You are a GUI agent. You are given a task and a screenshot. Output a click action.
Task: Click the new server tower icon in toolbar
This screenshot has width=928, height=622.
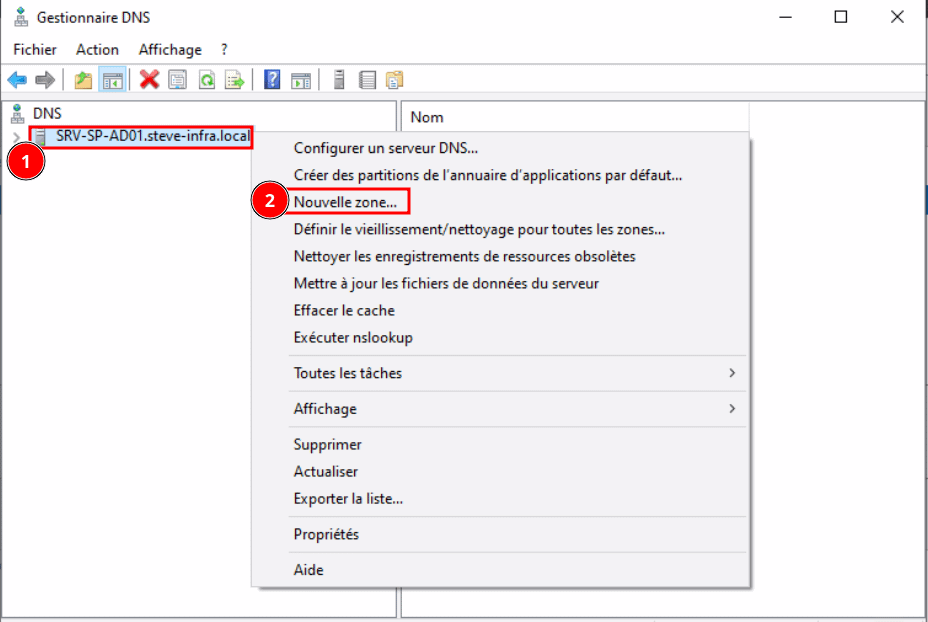(x=339, y=80)
